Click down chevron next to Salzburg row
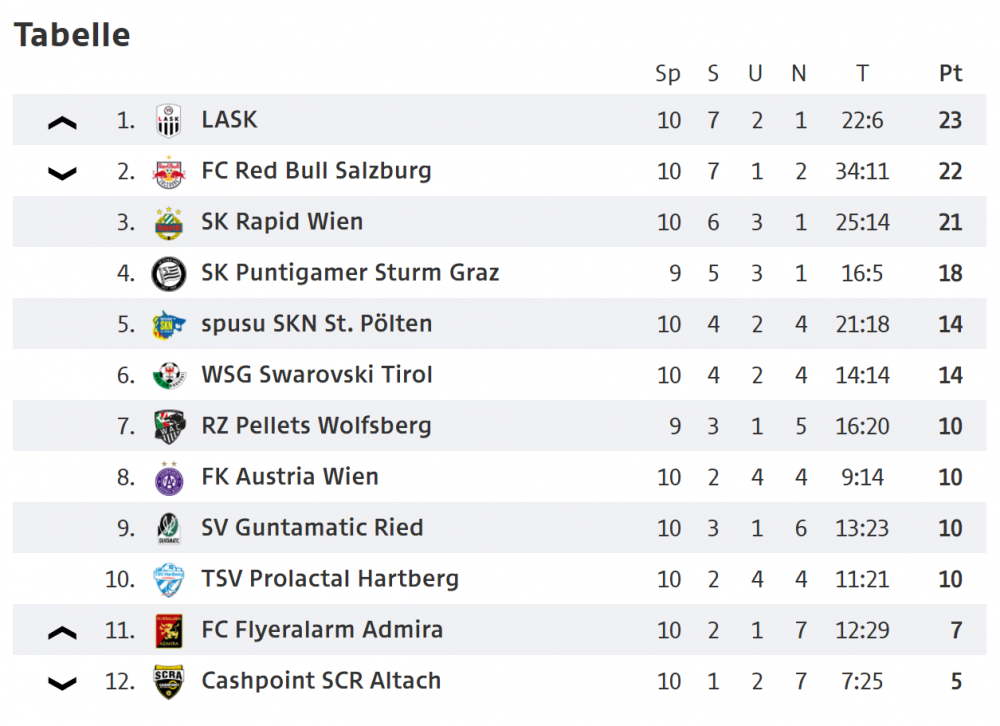Viewport: 1000px width, 726px height. tap(62, 174)
